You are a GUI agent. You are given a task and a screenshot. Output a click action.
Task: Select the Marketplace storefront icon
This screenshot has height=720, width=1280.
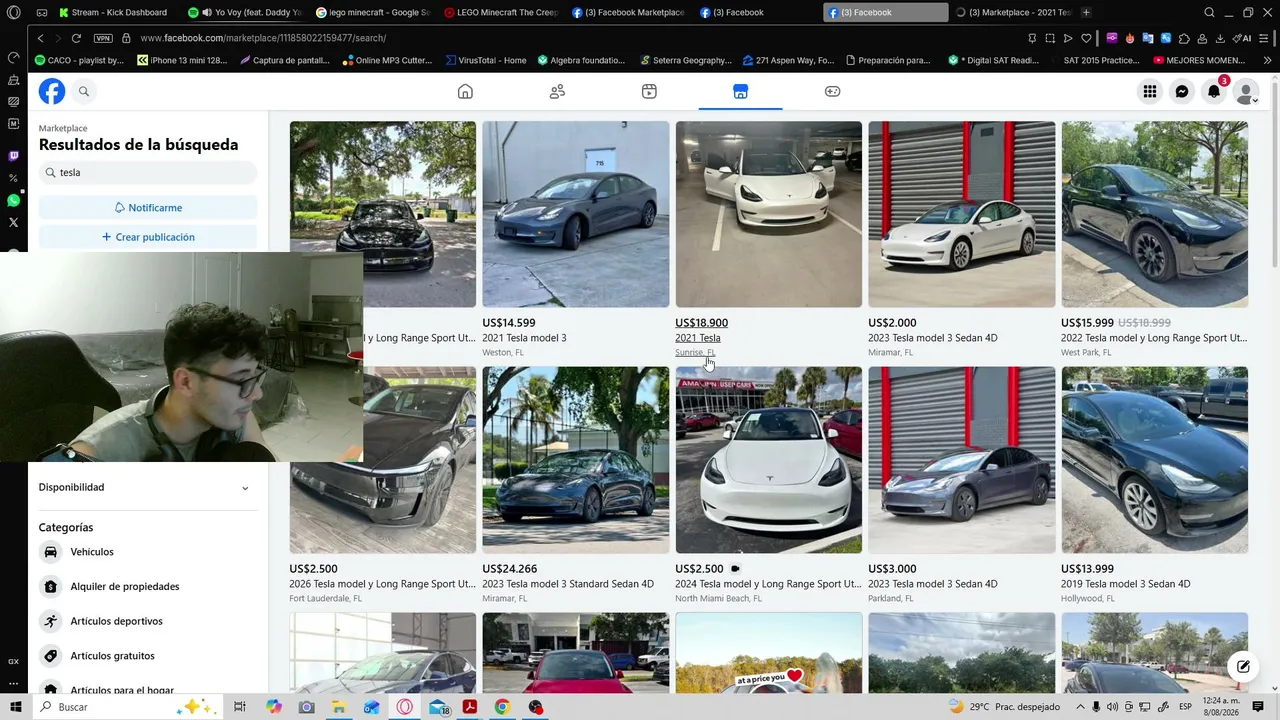[740, 91]
